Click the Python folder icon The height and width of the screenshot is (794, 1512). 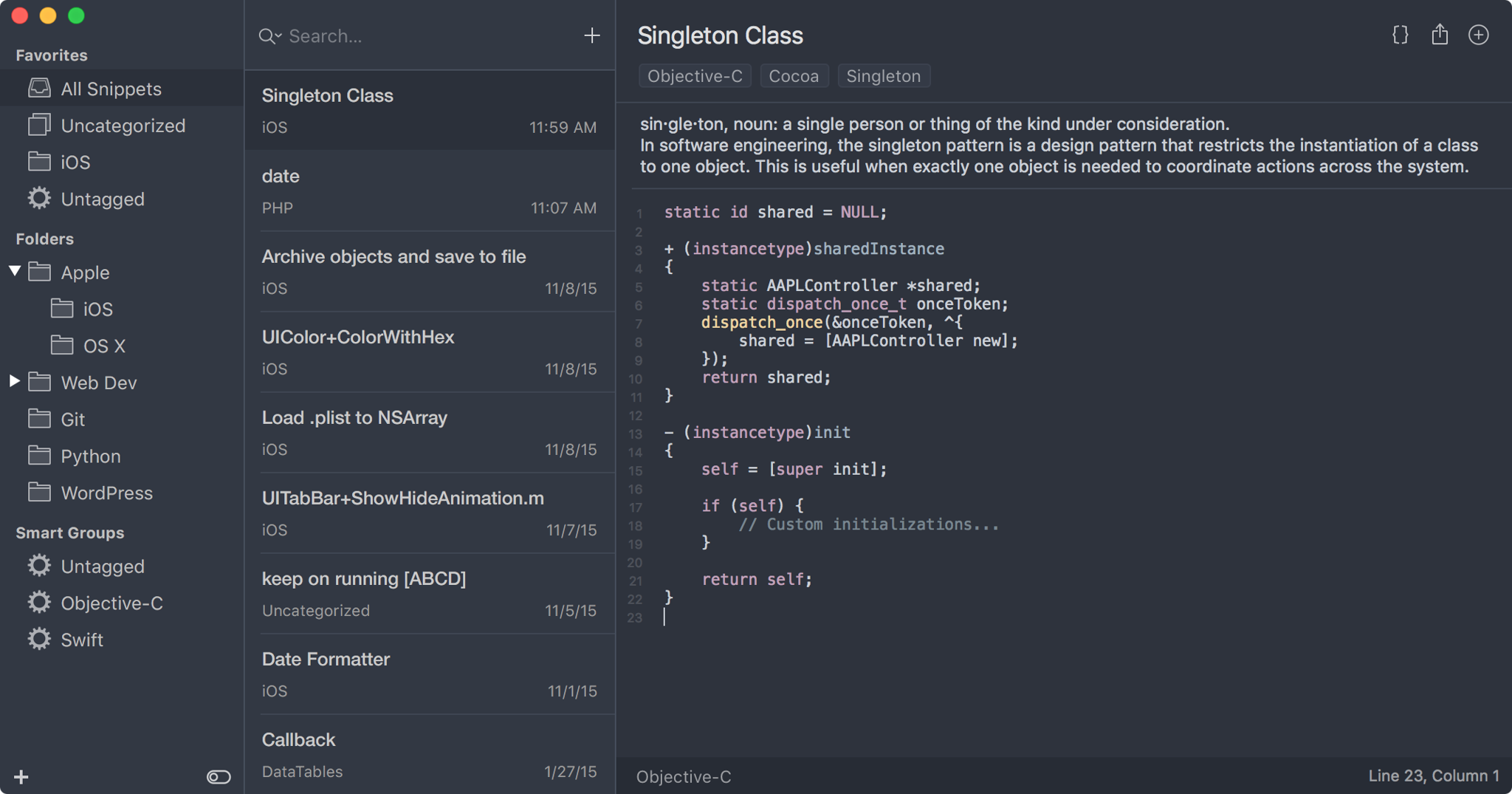click(39, 456)
